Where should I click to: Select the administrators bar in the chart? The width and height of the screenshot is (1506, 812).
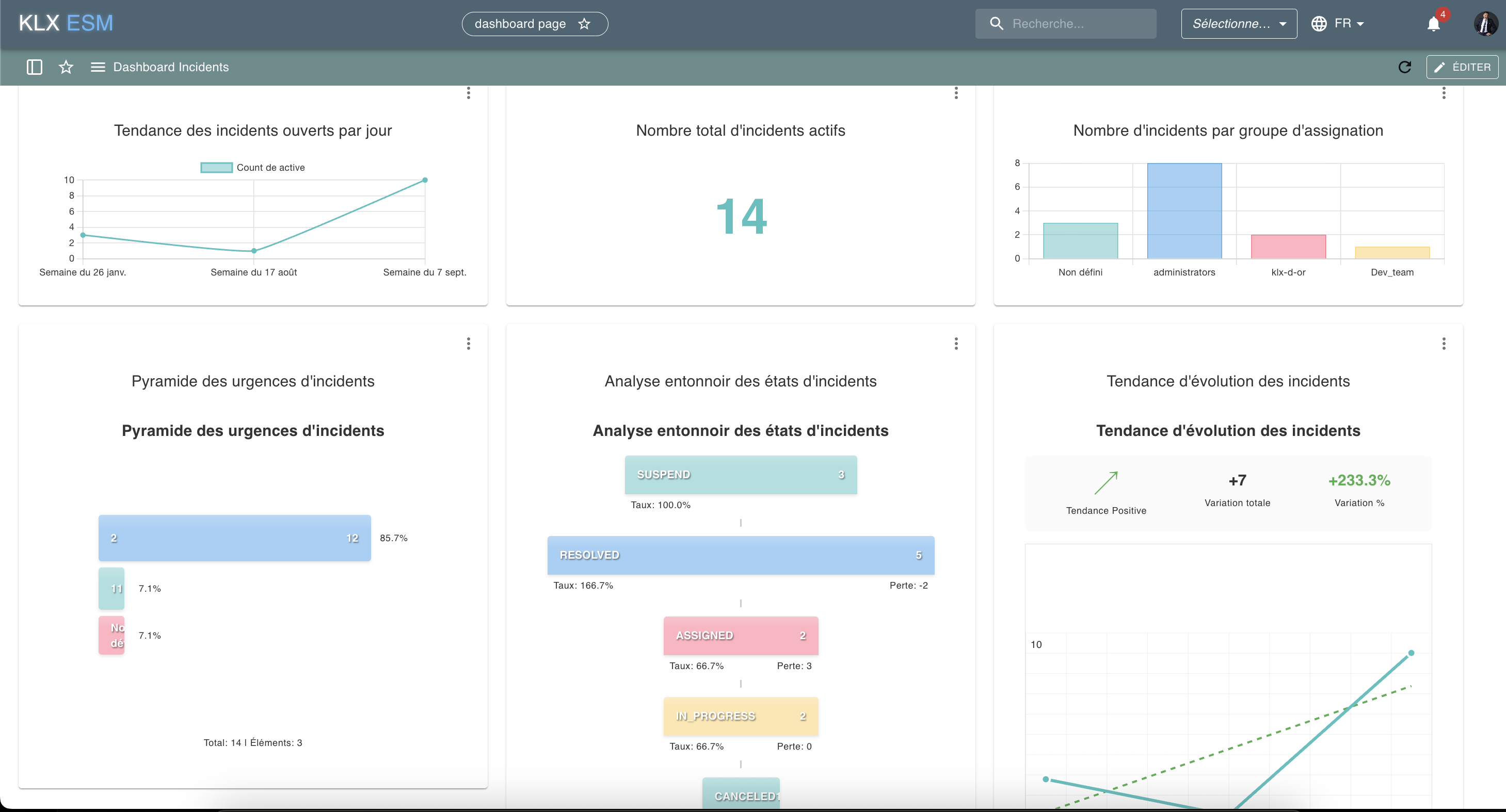(x=1184, y=211)
